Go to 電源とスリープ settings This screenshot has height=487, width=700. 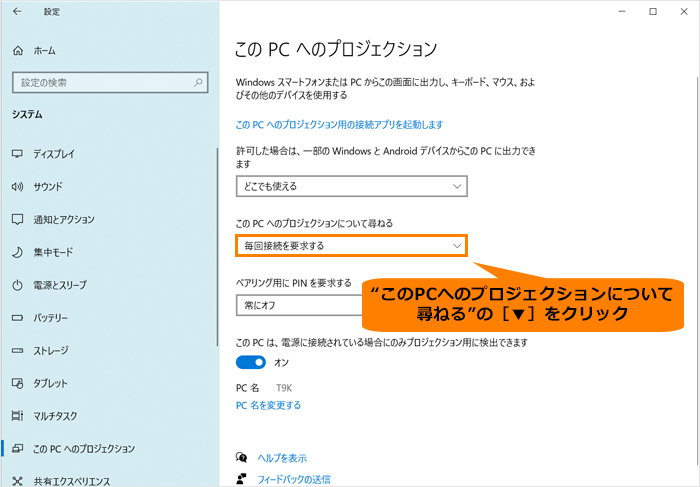[60, 285]
